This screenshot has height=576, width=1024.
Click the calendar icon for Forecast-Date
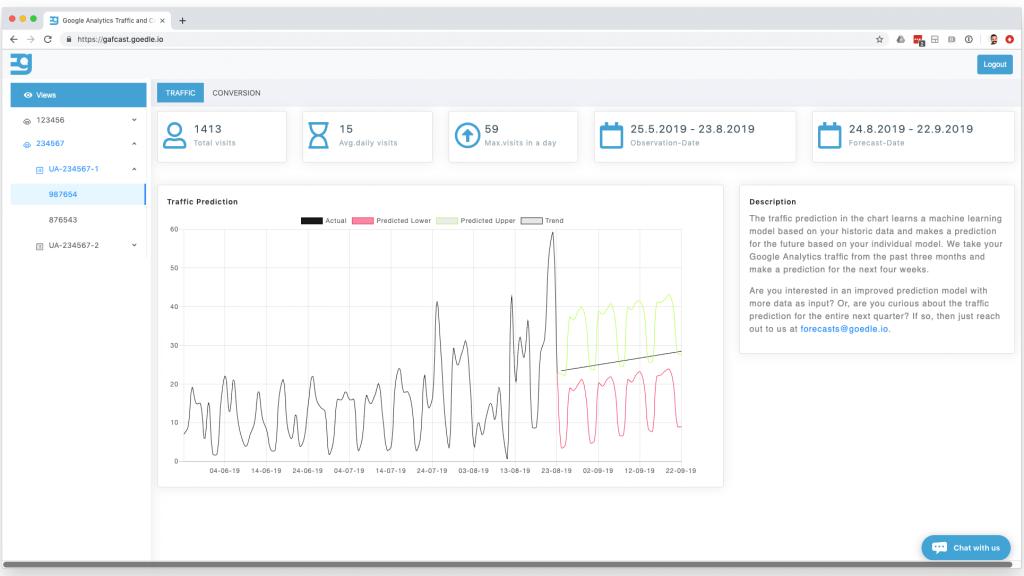point(829,135)
